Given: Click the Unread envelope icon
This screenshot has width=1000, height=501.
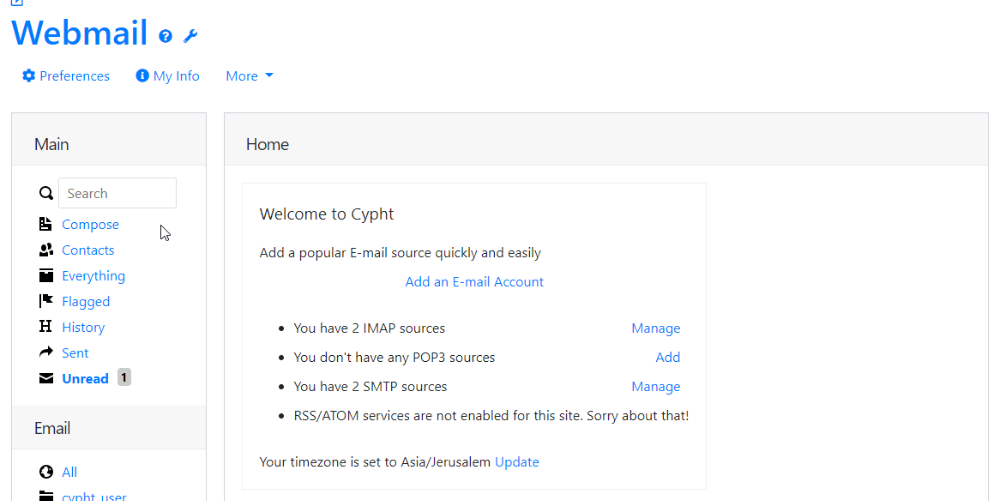Looking at the screenshot, I should (x=46, y=379).
